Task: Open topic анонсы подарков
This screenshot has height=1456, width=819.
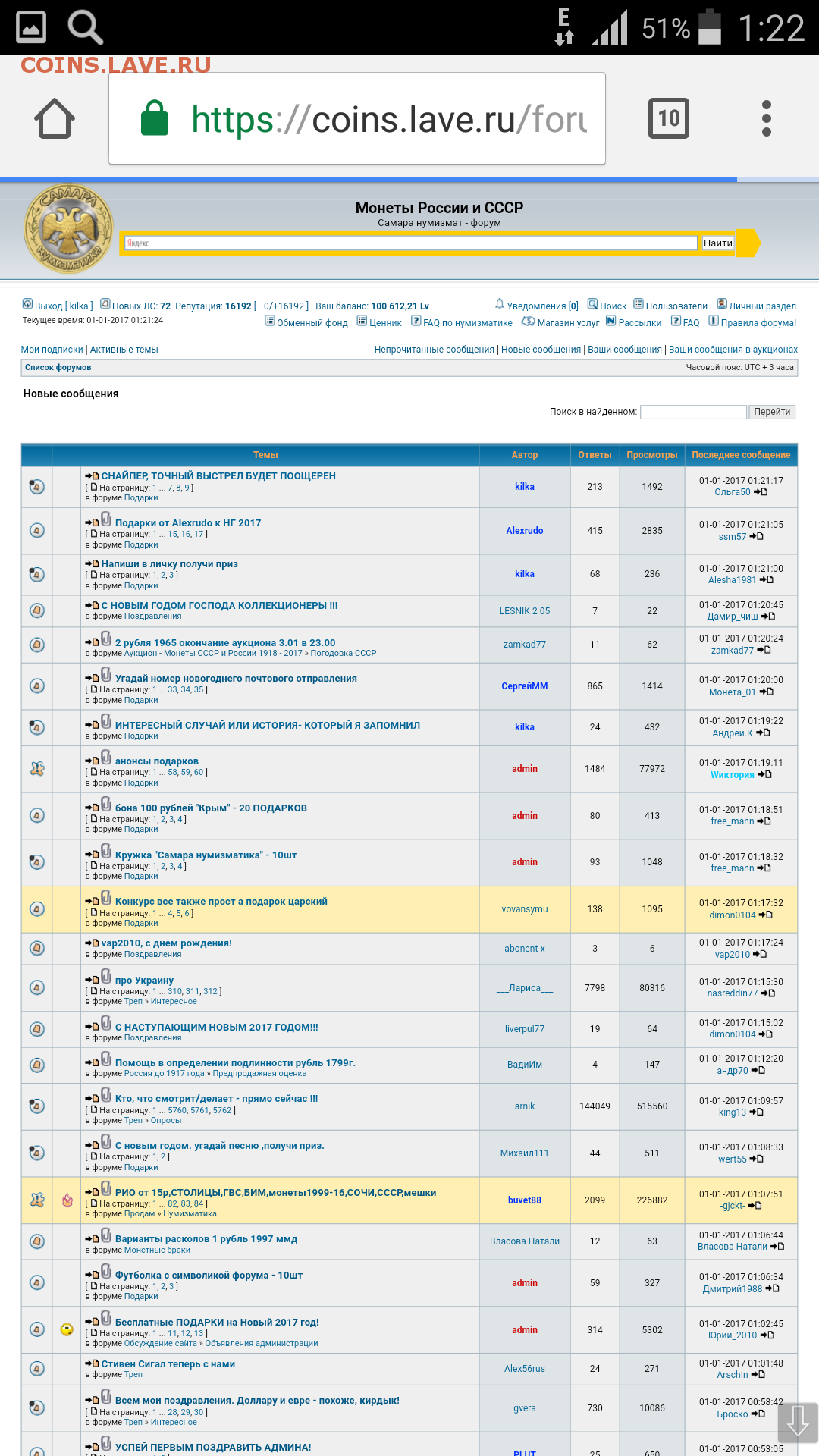Action: 157,761
